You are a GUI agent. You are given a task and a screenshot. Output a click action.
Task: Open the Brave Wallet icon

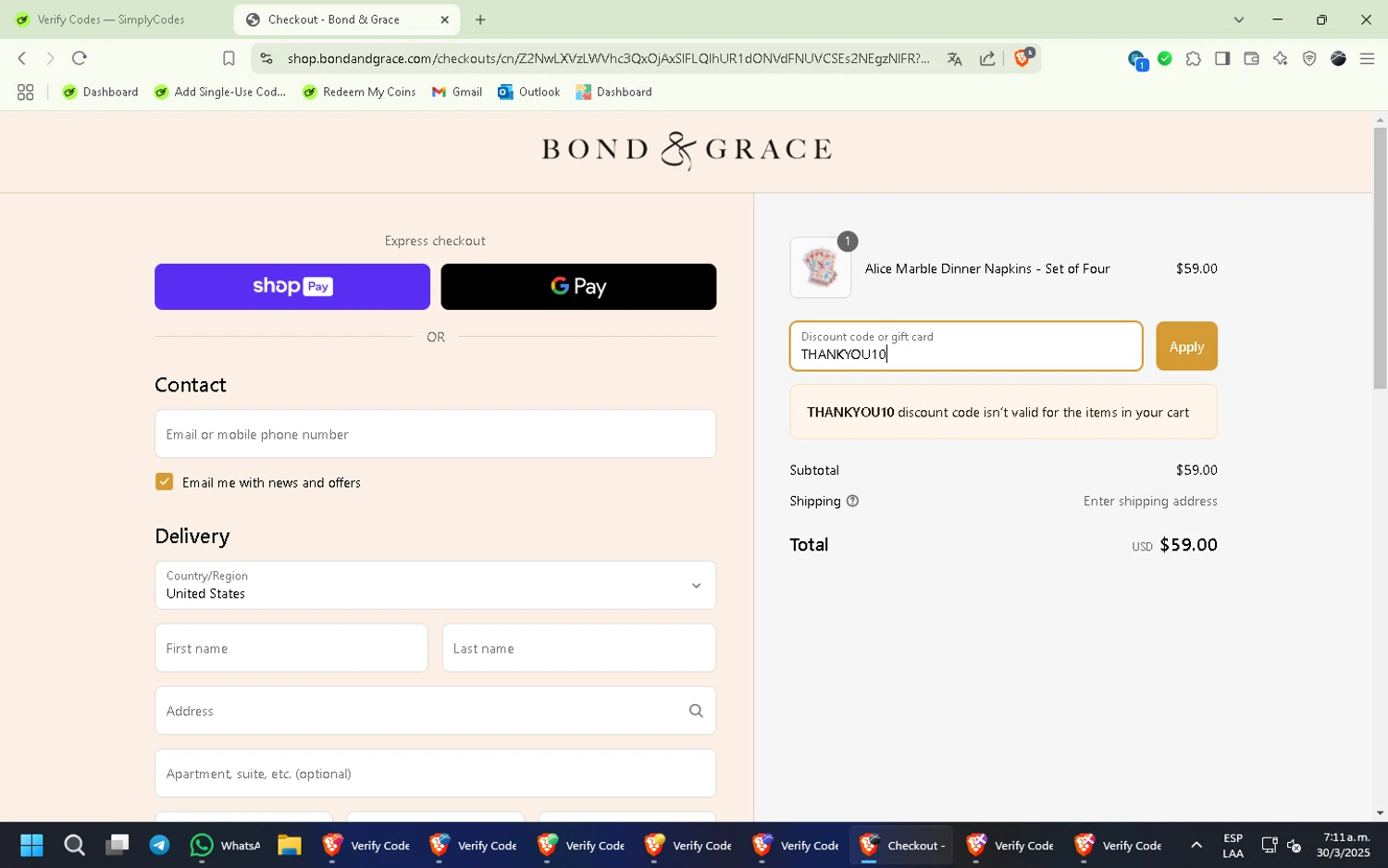coord(1251,58)
